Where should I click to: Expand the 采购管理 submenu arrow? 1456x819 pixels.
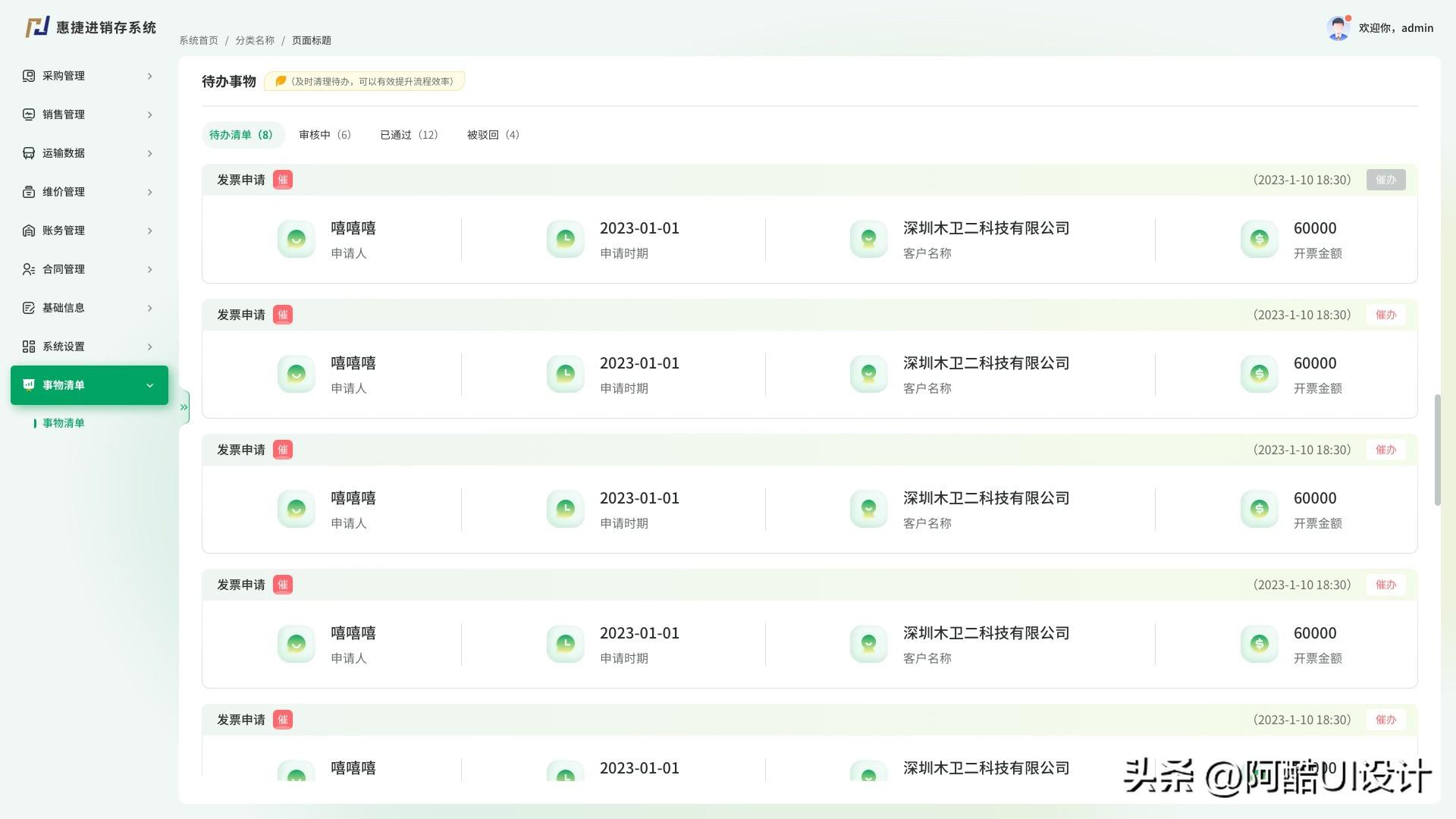[149, 76]
